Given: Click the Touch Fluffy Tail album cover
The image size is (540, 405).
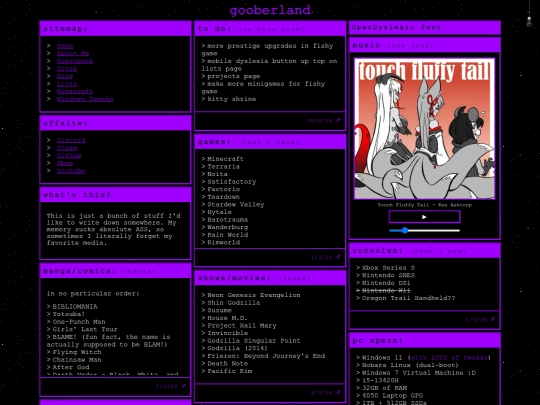Looking at the screenshot, I should click(x=425, y=128).
